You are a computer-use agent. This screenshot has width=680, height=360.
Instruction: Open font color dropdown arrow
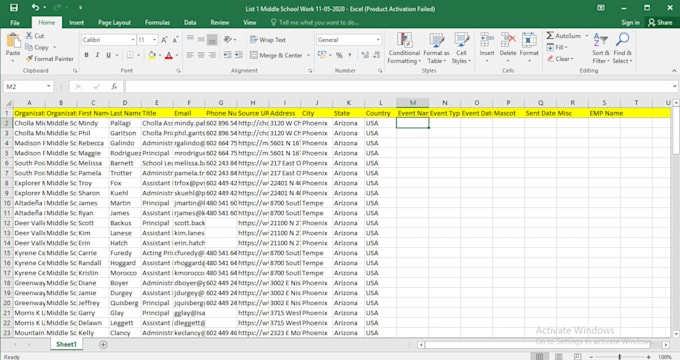[x=177, y=55]
